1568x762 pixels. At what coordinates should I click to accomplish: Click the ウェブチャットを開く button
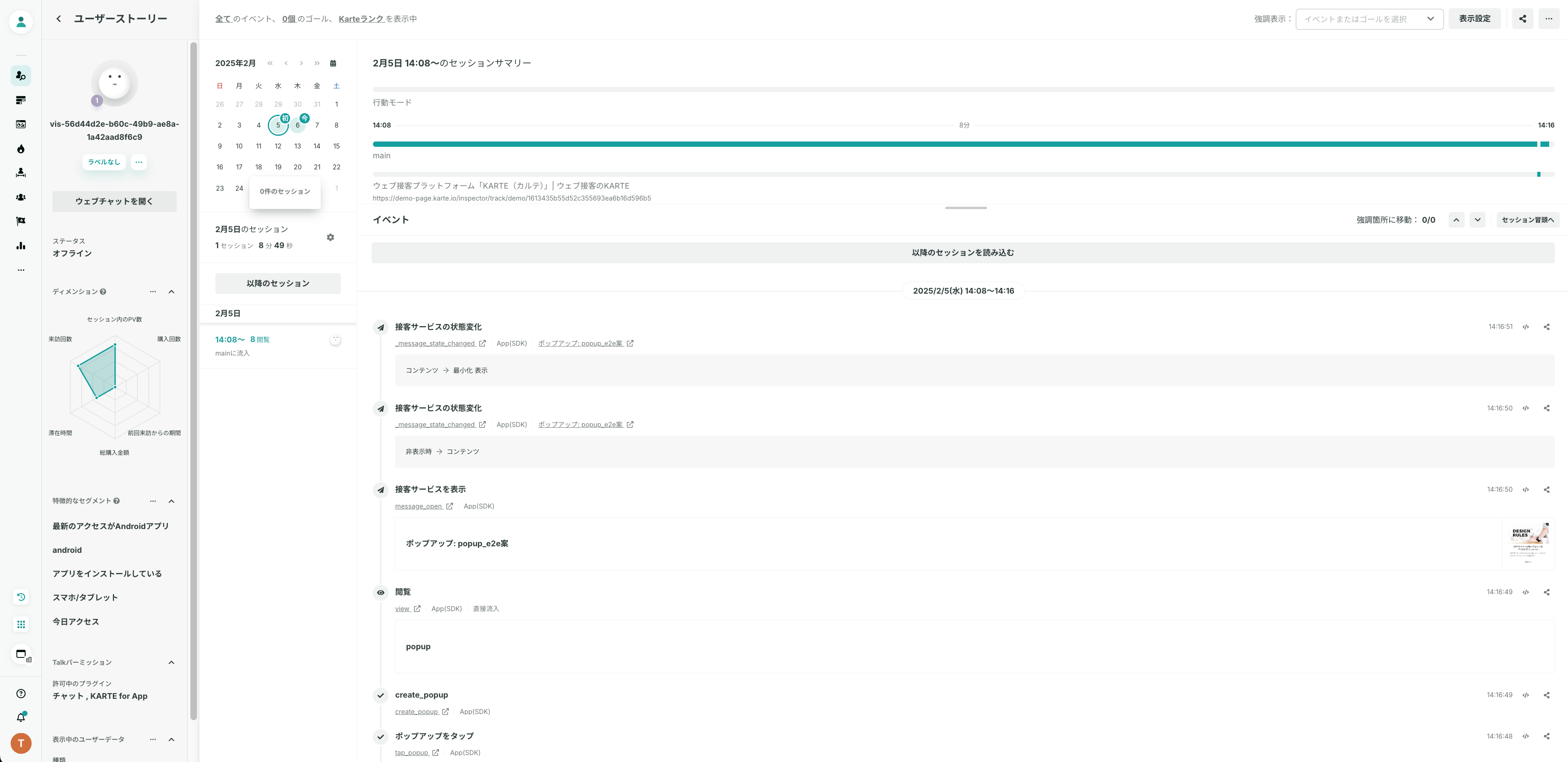[x=114, y=201]
